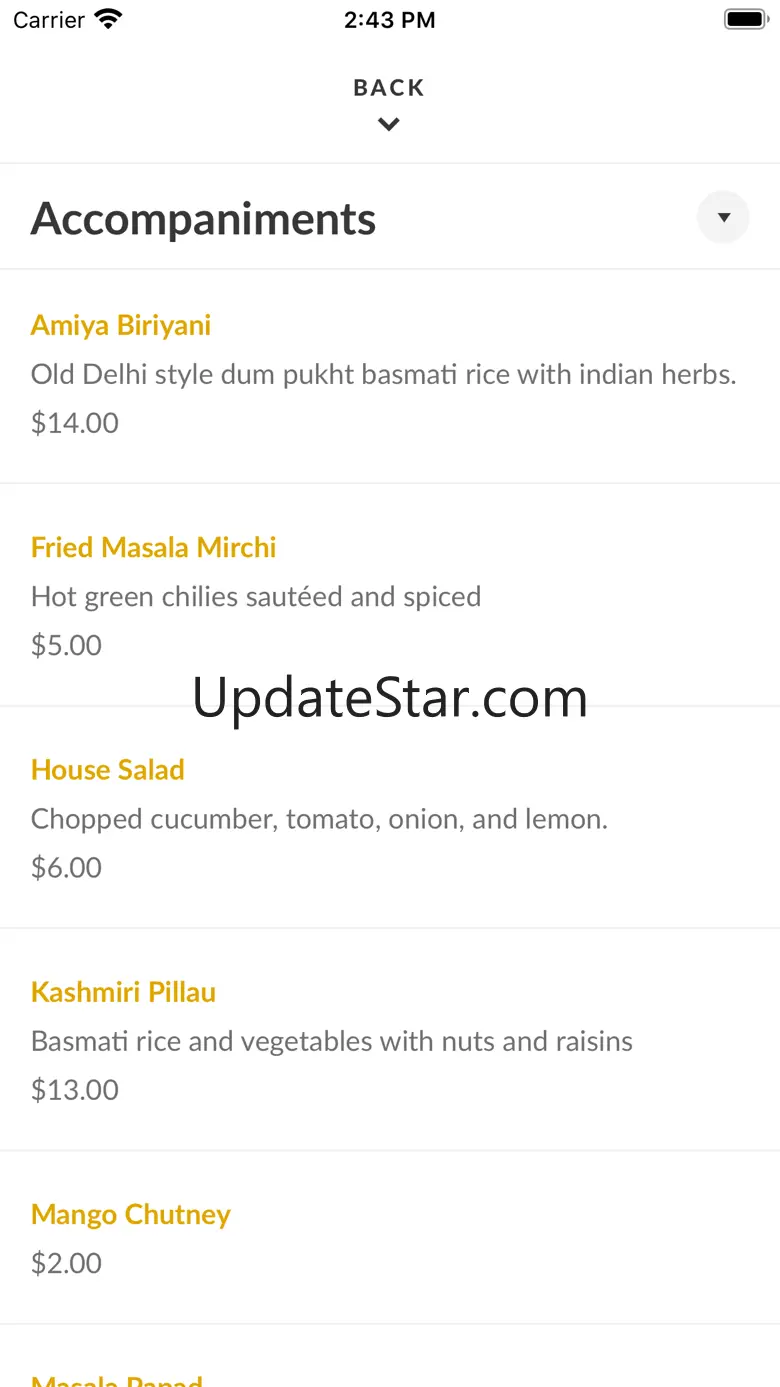Tap the battery icon in status bar
The width and height of the screenshot is (780, 1387).
745,19
